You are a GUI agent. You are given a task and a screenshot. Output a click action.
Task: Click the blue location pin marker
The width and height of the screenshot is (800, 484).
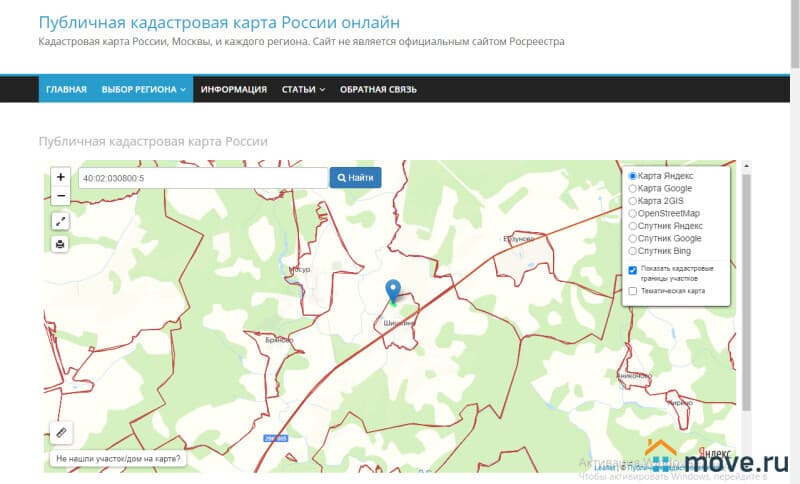tap(393, 291)
